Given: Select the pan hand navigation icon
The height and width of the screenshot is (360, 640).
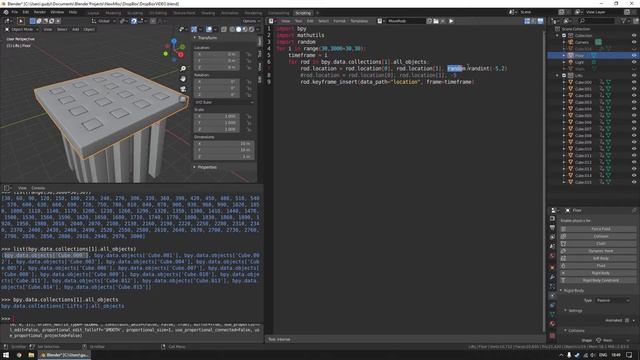Looking at the screenshot, I should (x=183, y=79).
